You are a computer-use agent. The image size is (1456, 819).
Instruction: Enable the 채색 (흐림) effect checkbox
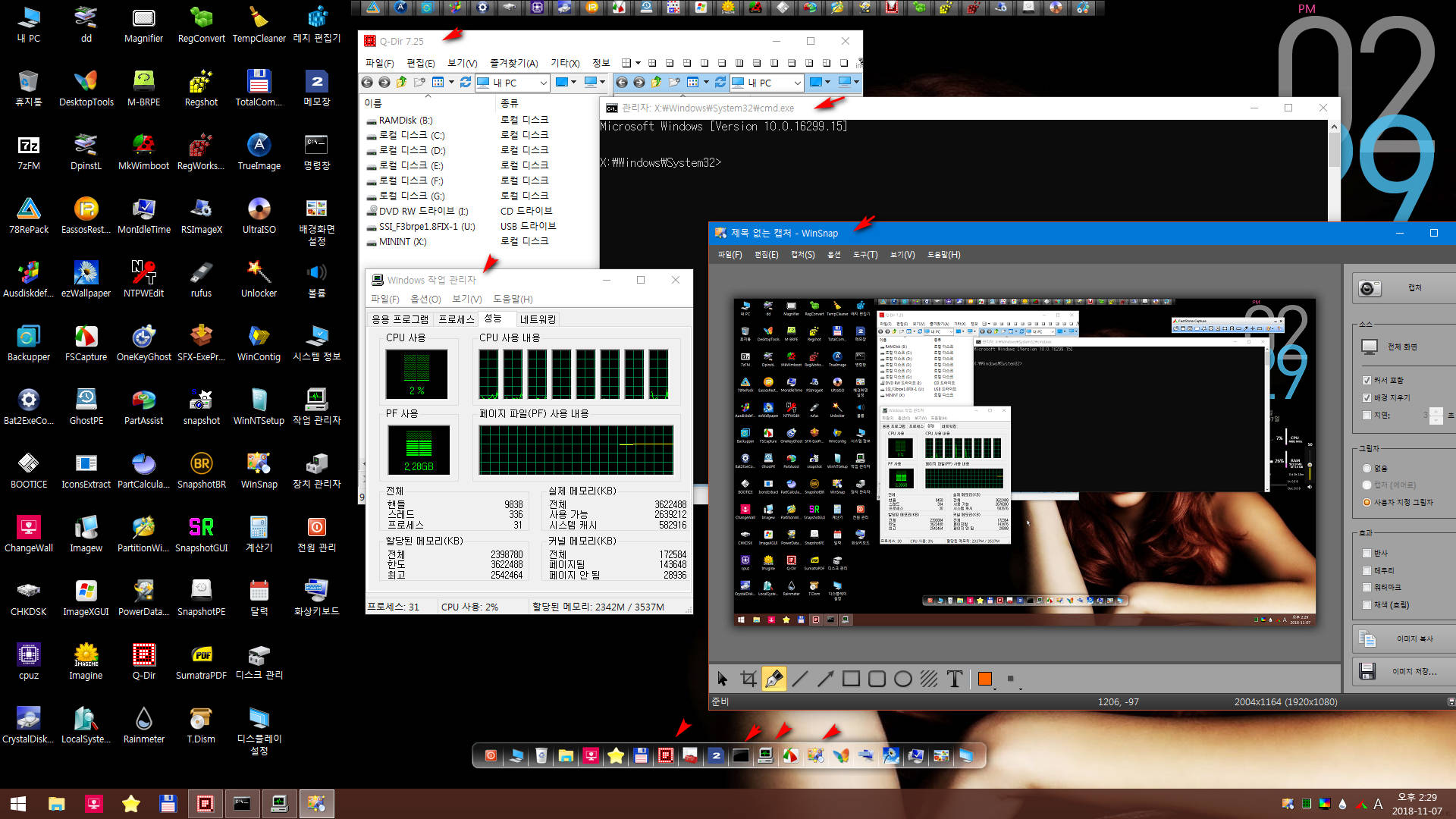[x=1367, y=605]
